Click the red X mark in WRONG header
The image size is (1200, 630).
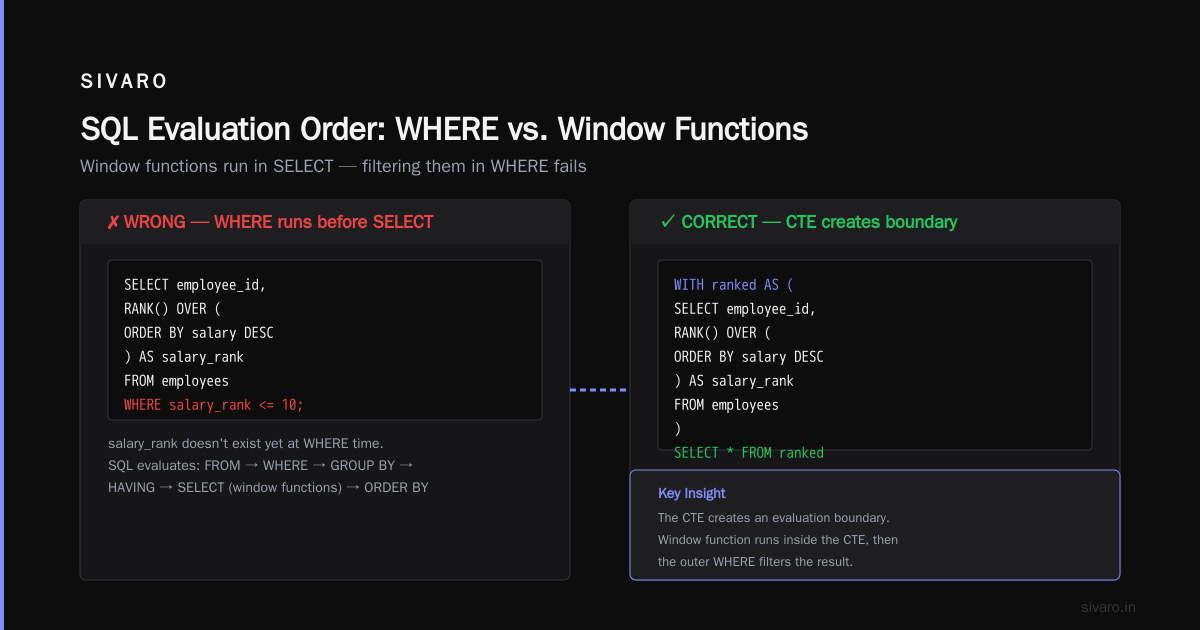coord(112,222)
